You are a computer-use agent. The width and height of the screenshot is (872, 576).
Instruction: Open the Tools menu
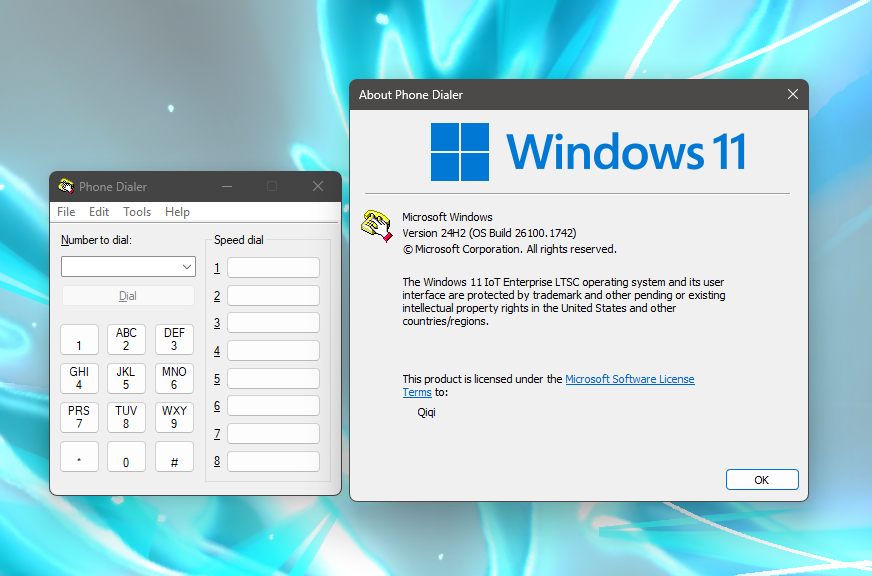coord(137,212)
